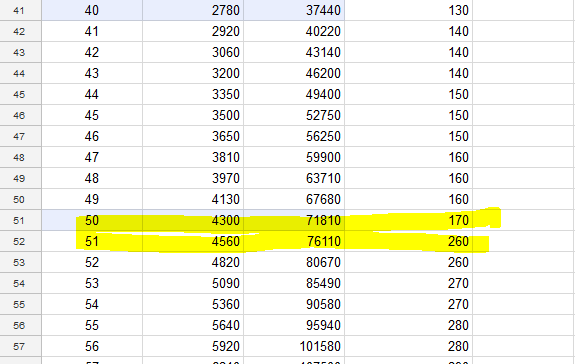Viewport: 575px width, 364px height.
Task: Select row header 46
Action: click(x=21, y=115)
